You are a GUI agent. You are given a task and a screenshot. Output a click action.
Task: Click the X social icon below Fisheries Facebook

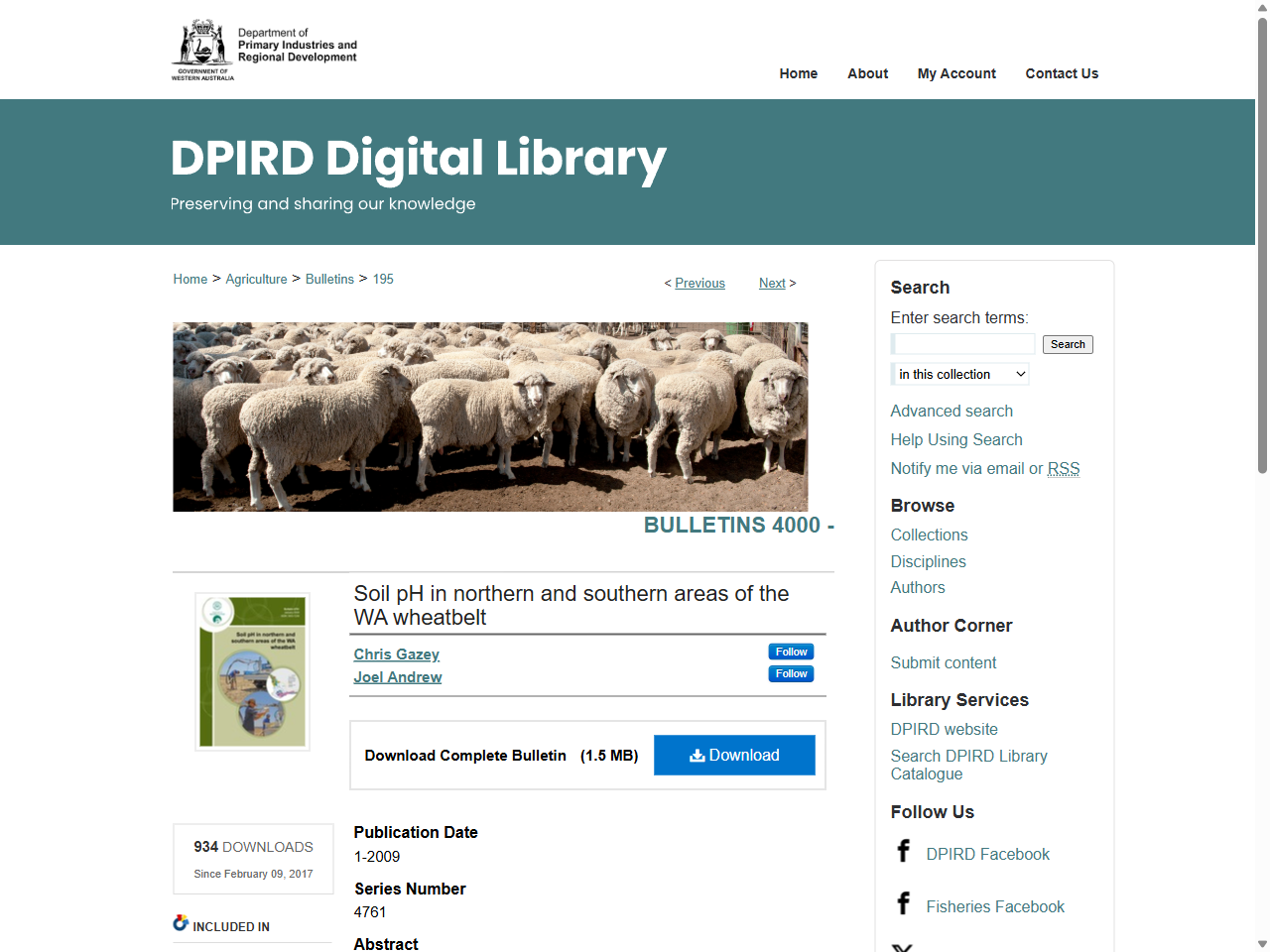pos(904,947)
